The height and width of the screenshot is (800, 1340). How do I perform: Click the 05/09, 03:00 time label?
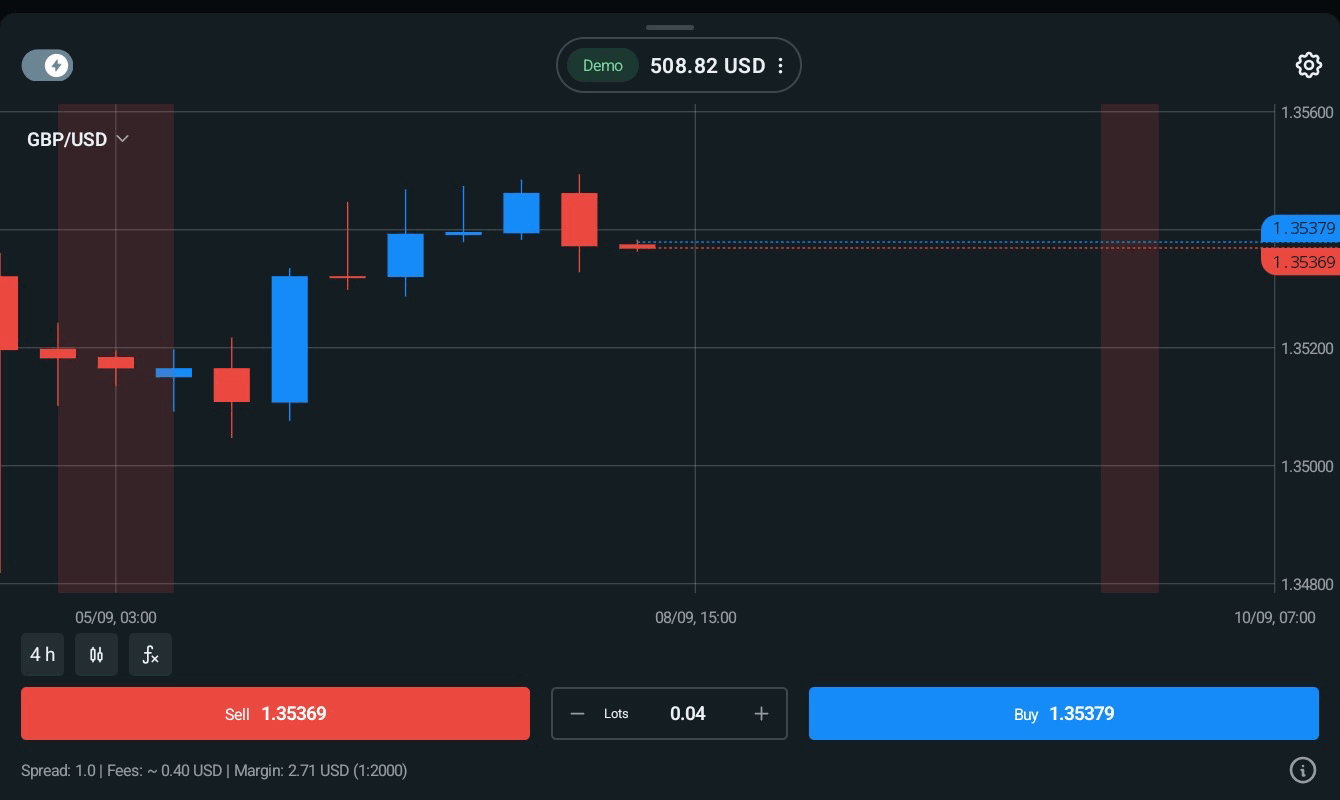116,618
